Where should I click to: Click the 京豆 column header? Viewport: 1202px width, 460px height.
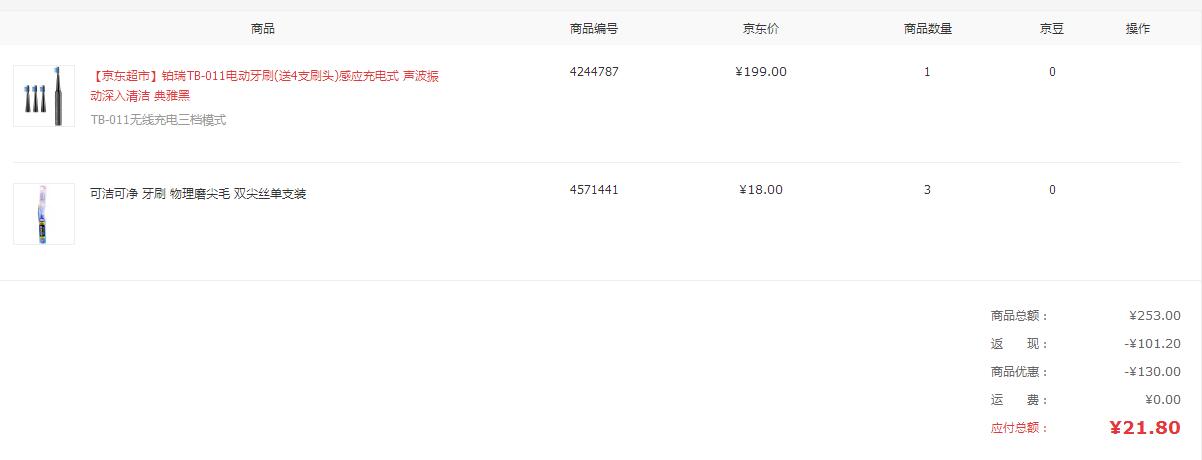[x=1052, y=29]
